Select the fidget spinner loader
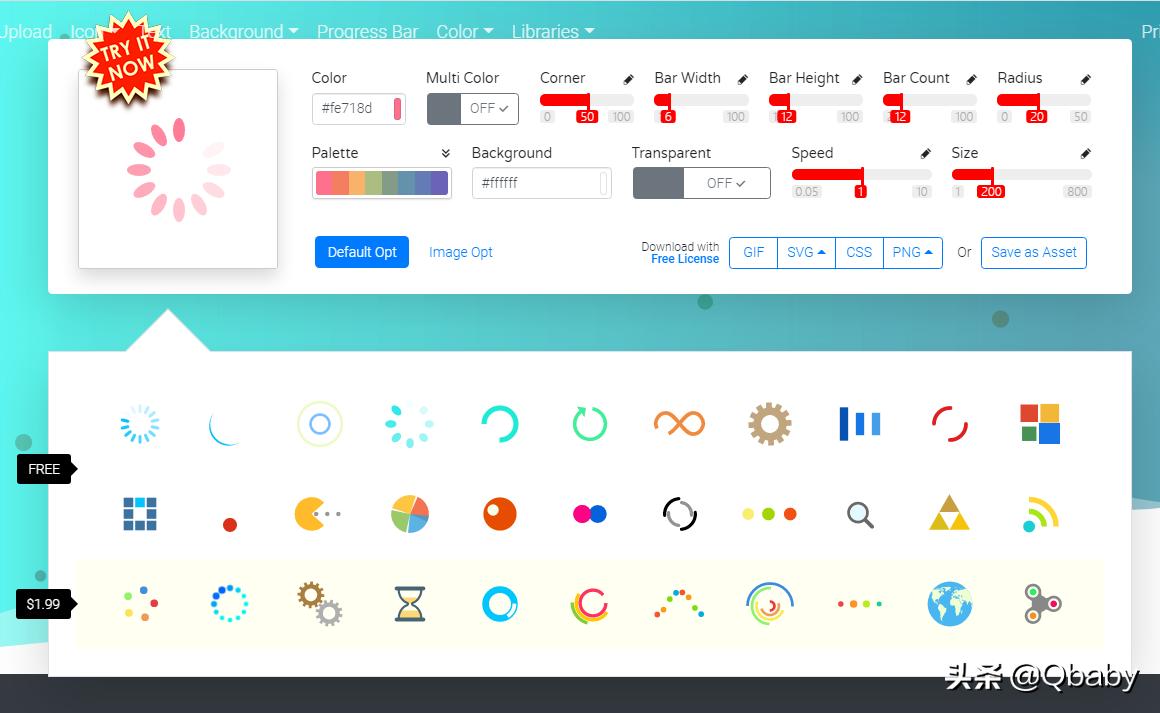Image resolution: width=1160 pixels, height=713 pixels. [x=1042, y=604]
